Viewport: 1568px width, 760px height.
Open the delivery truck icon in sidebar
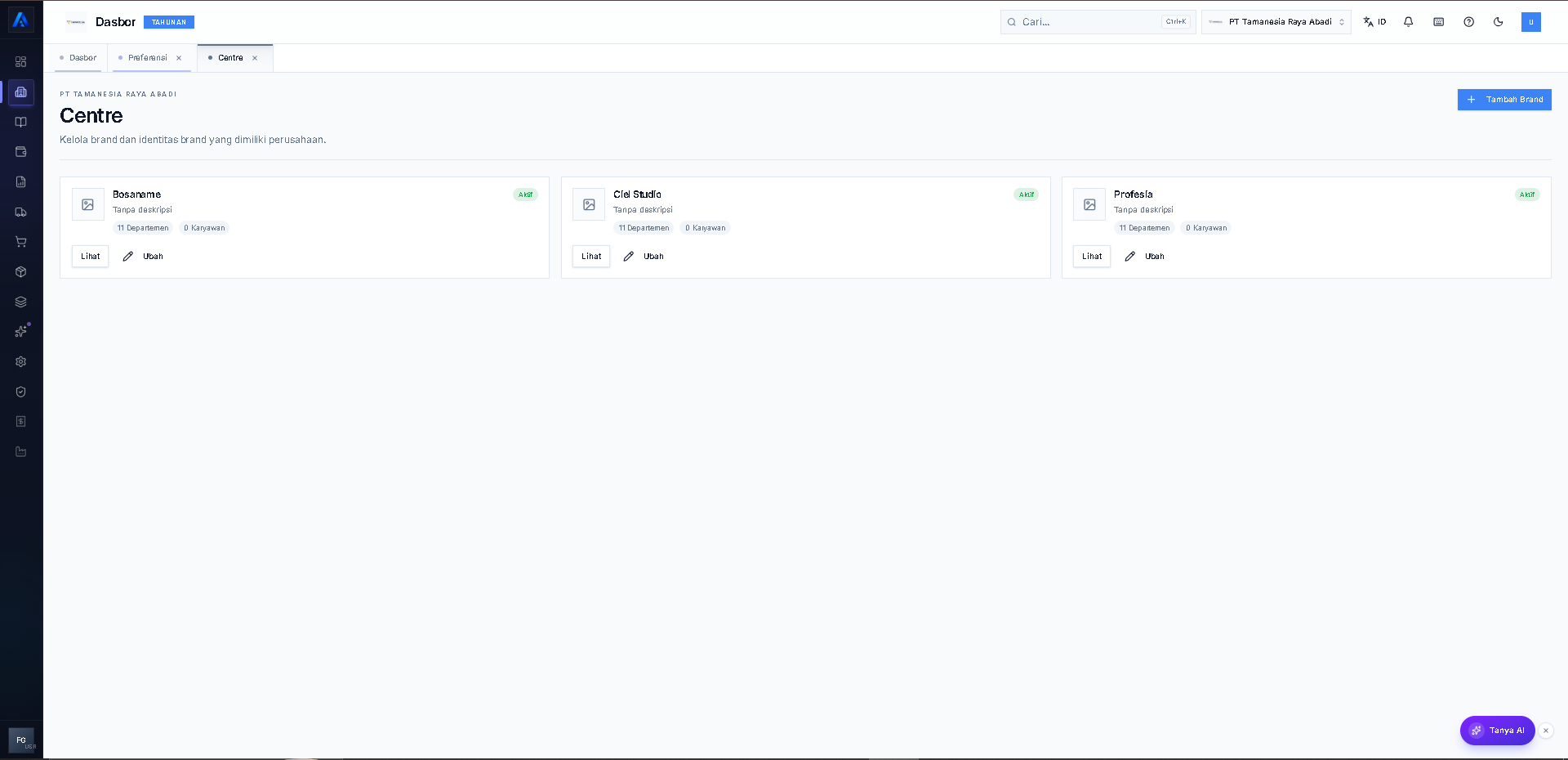coord(21,212)
